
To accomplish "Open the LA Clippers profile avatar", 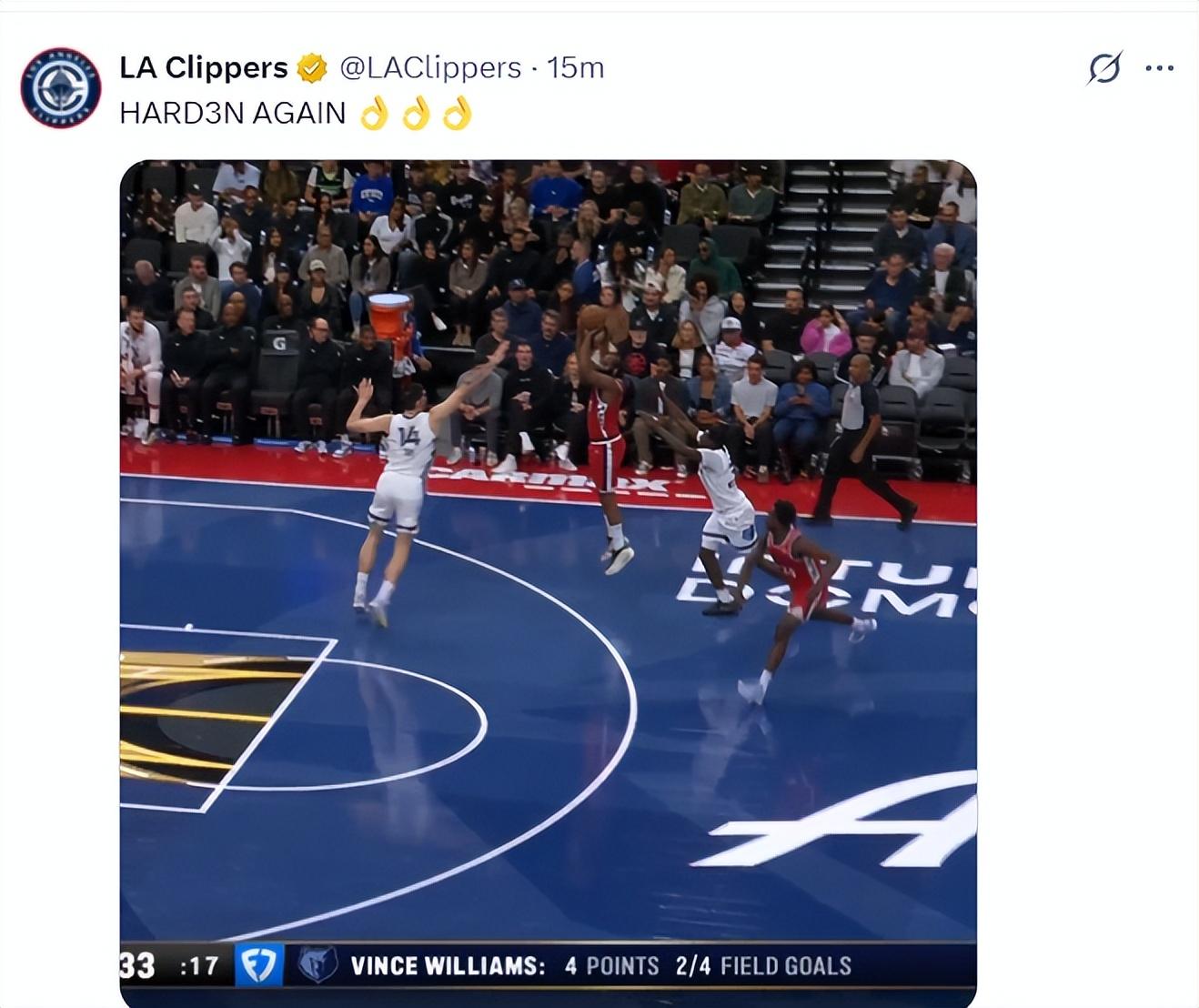I will coord(60,88).
